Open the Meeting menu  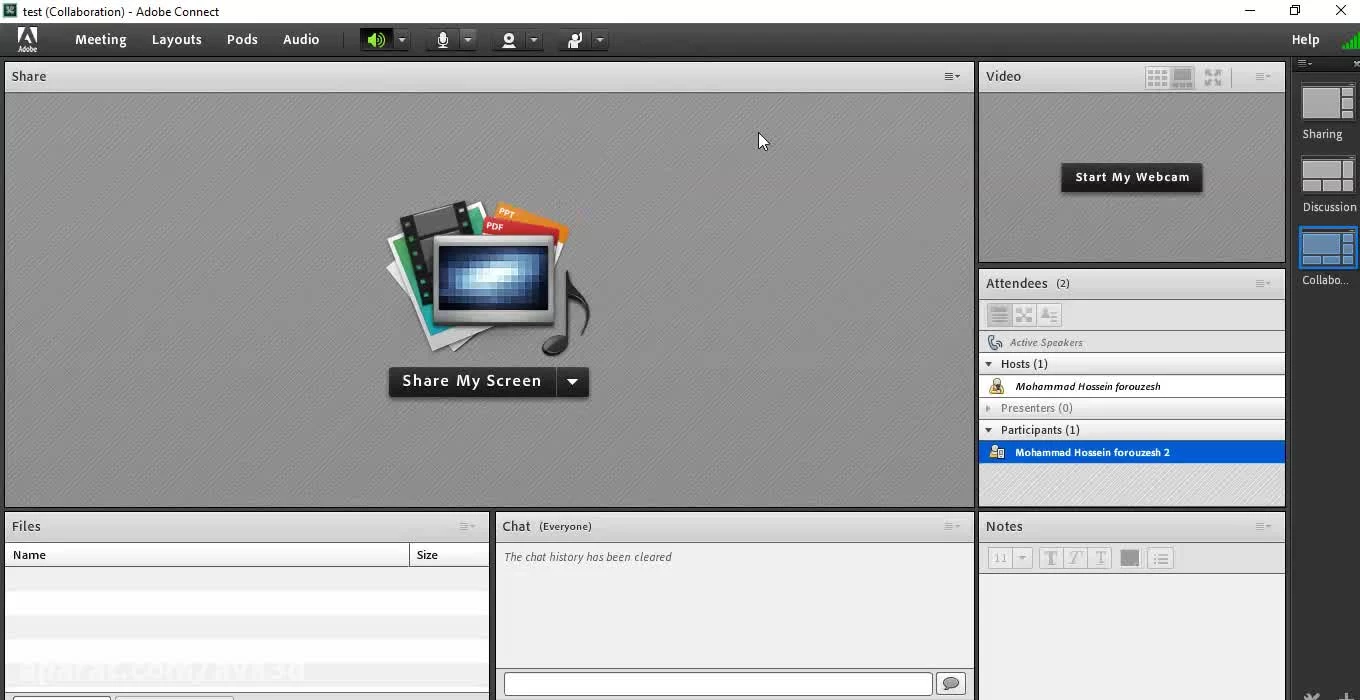tap(101, 40)
